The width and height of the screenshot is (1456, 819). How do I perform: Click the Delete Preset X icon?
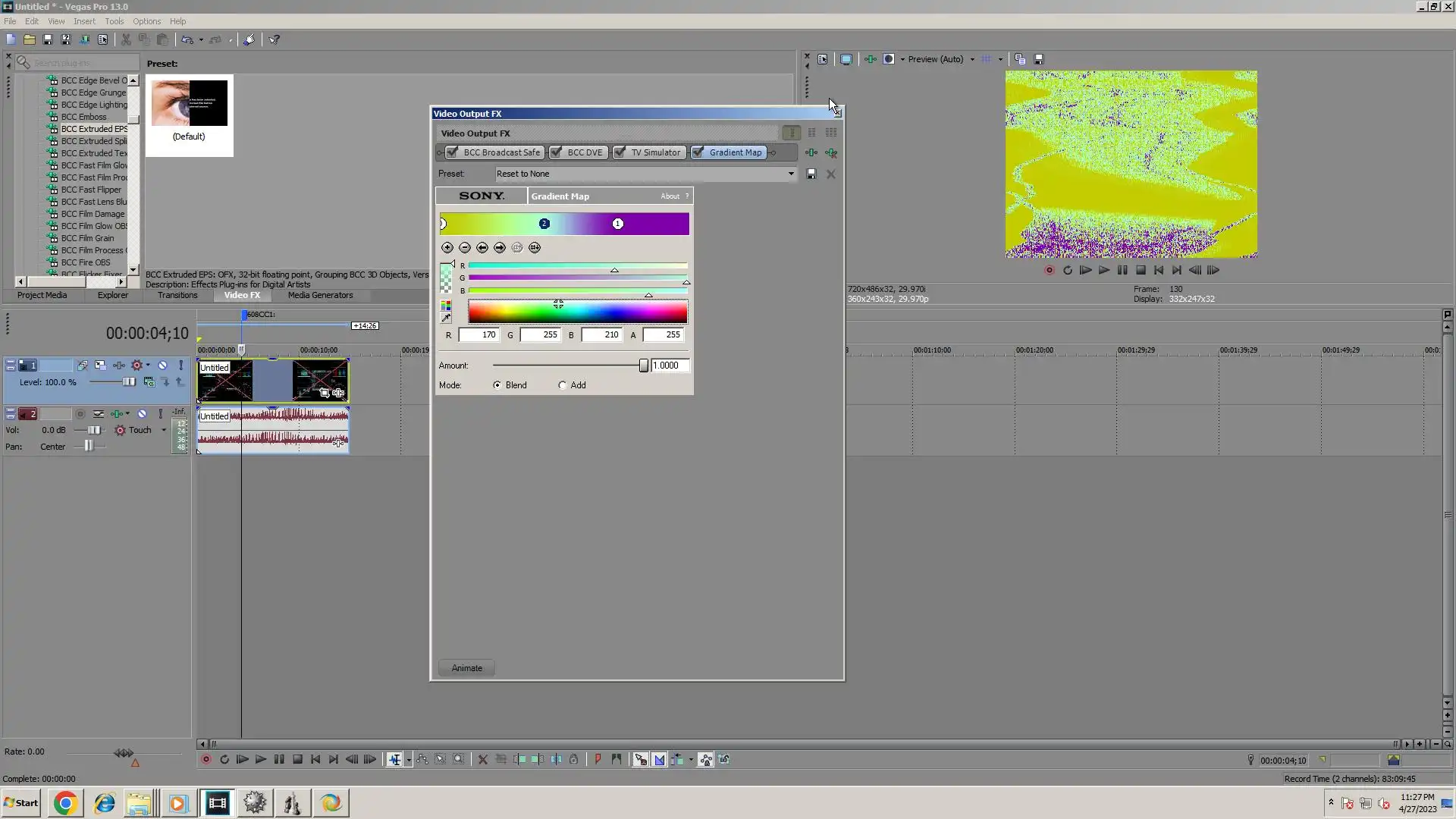(831, 174)
